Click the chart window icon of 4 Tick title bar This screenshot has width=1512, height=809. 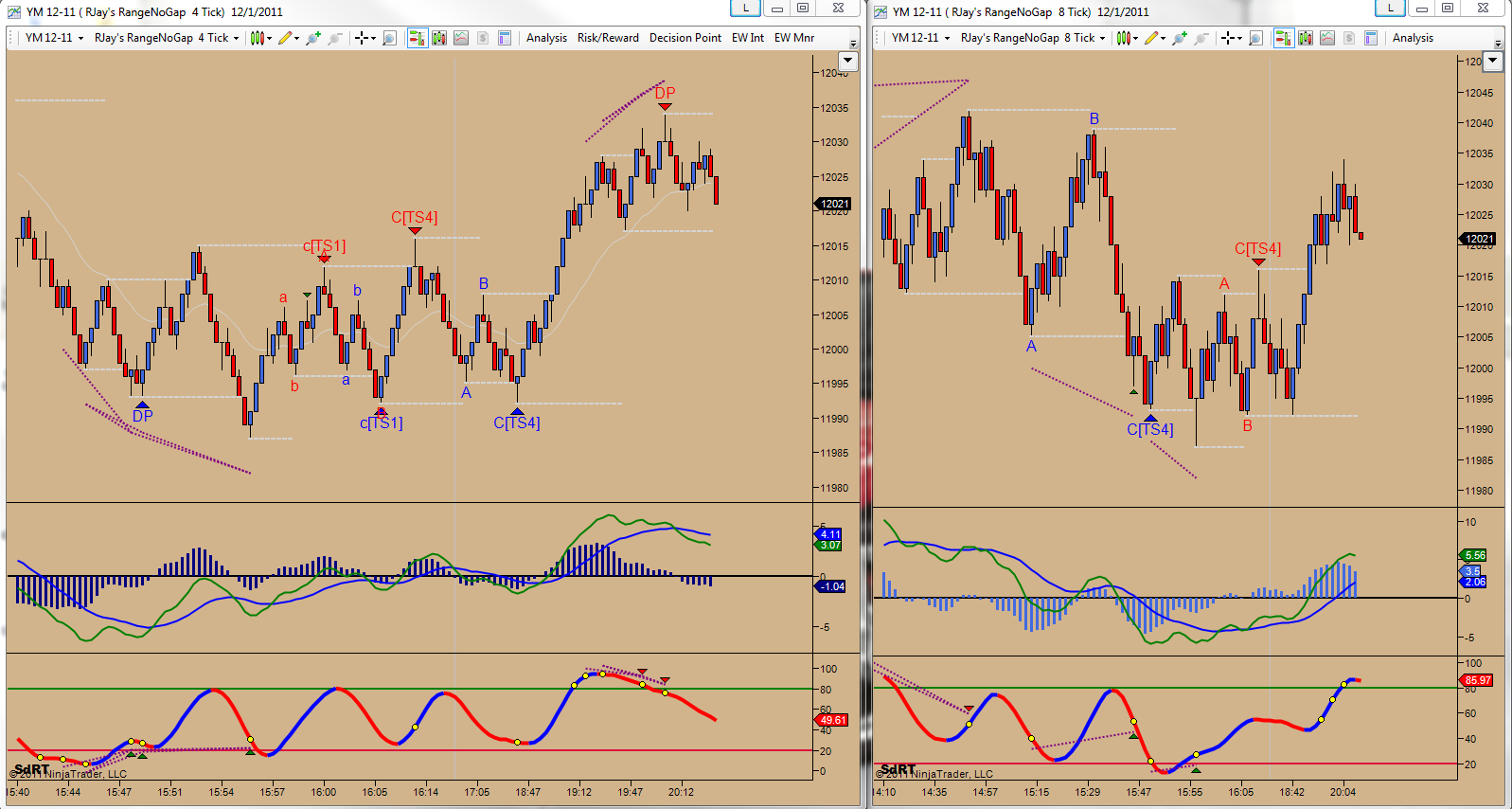(14, 11)
